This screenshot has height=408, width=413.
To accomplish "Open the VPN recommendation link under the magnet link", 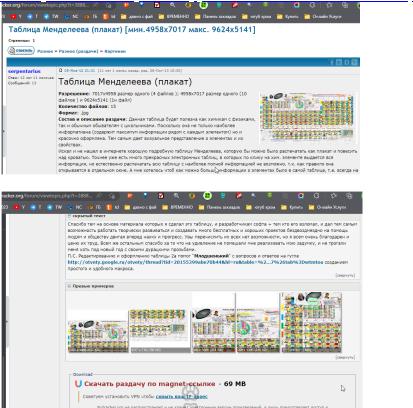I will 181,397.
